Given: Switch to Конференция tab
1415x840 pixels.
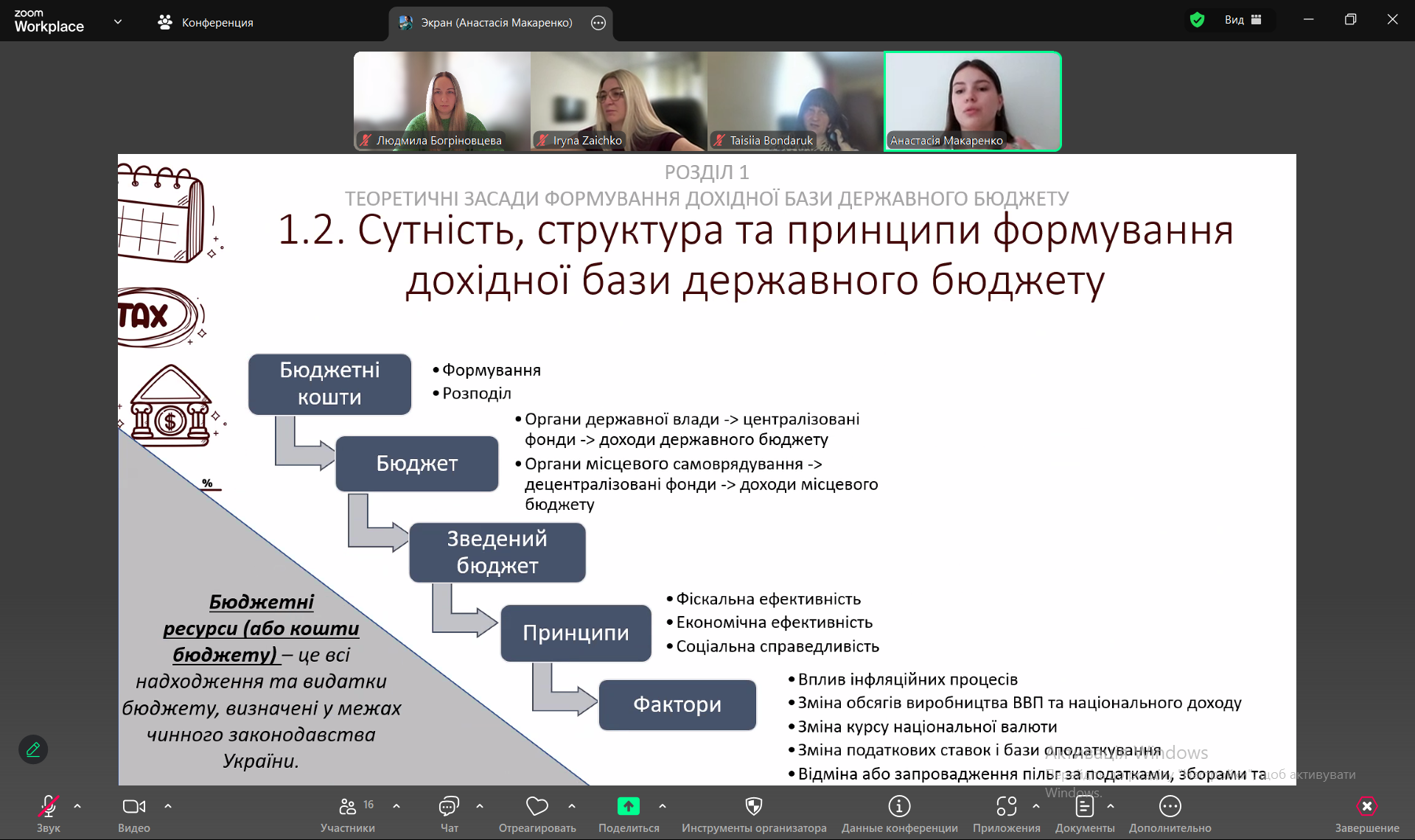Looking at the screenshot, I should pos(206,22).
